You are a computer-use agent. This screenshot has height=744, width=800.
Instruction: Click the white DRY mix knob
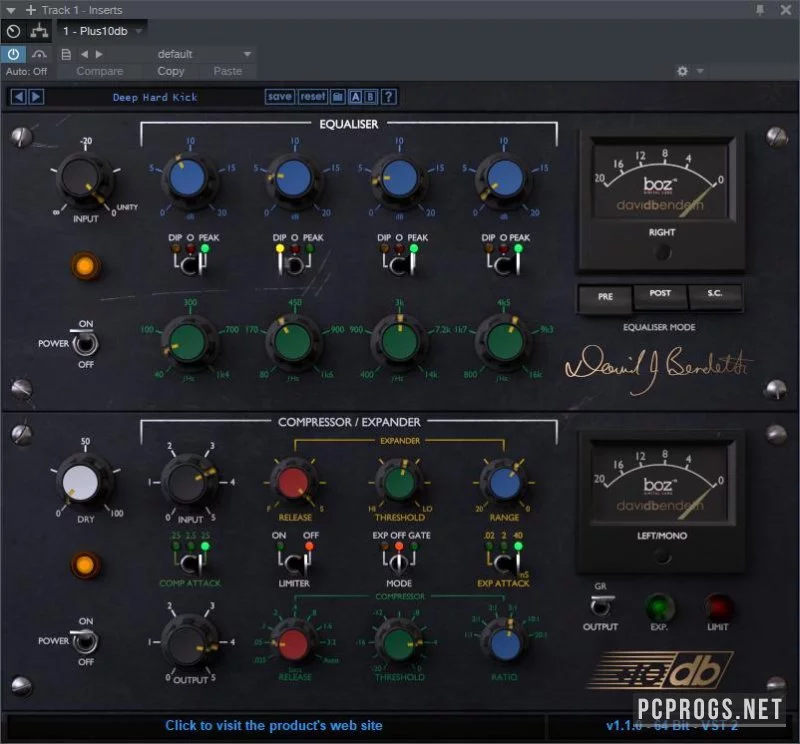(x=82, y=482)
